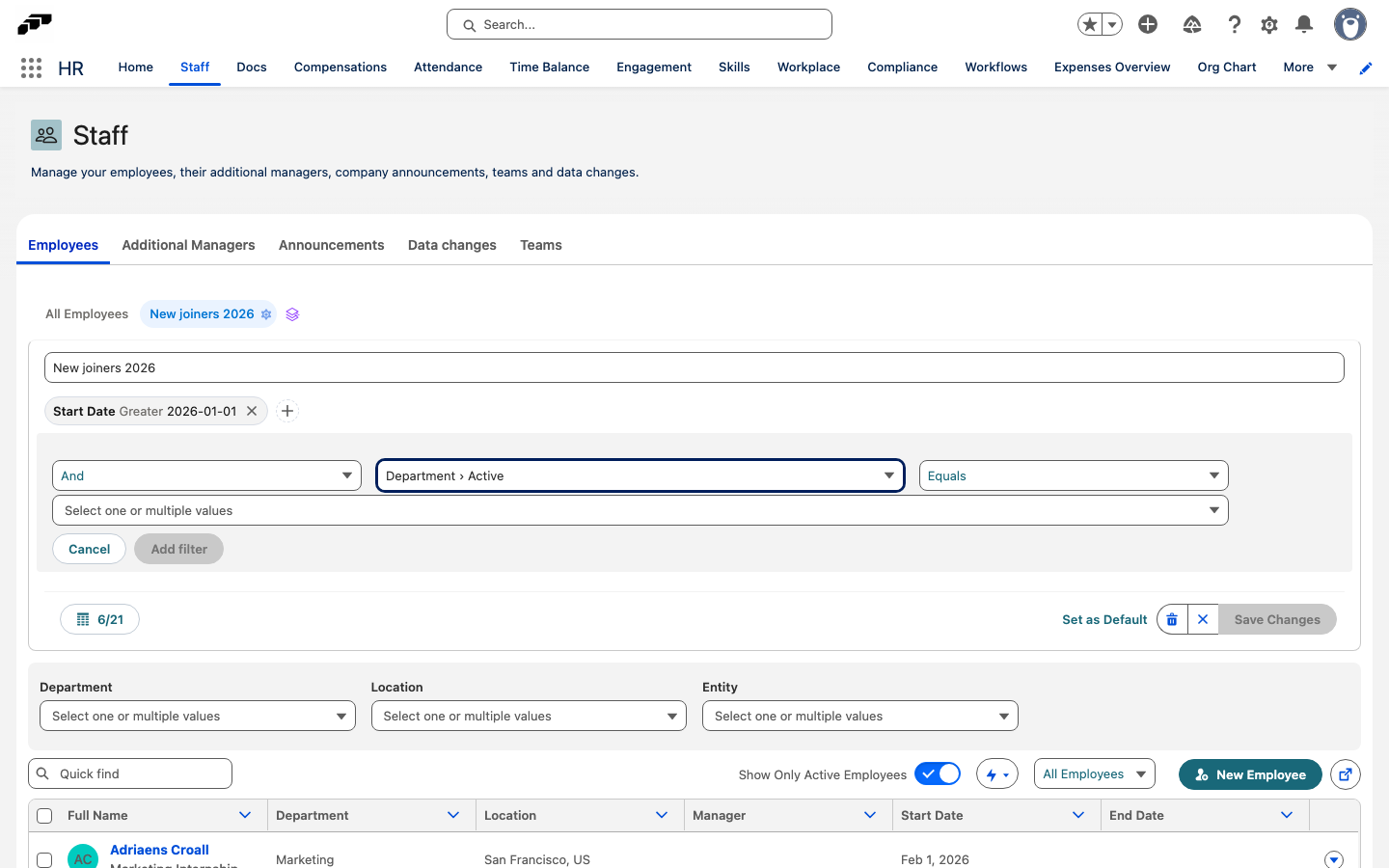The image size is (1389, 868).
Task: Switch to the Data changes tab
Action: coord(452,245)
